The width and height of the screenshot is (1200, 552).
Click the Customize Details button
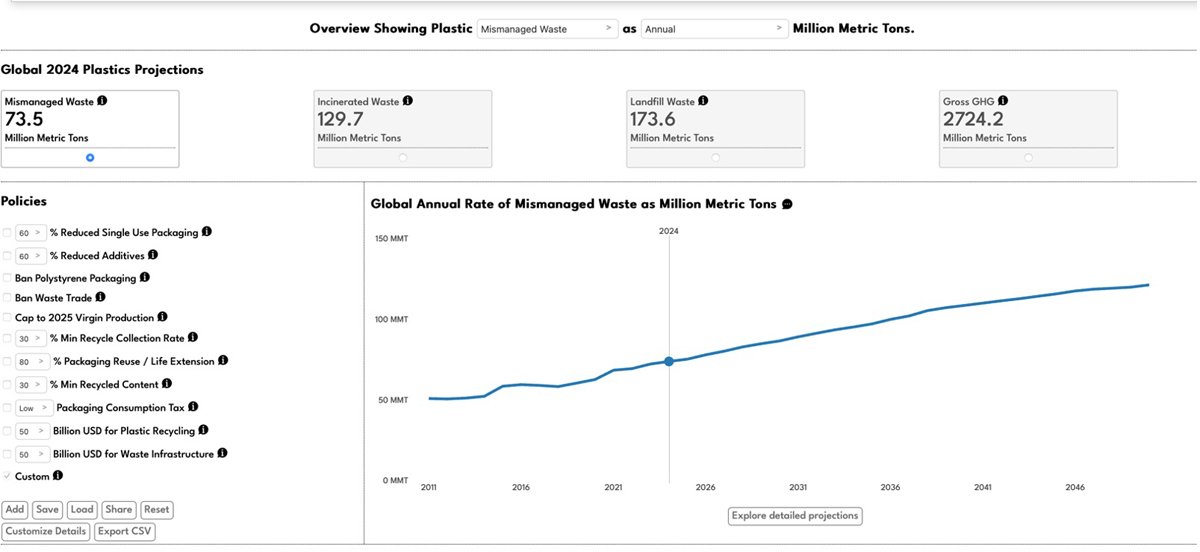(46, 532)
